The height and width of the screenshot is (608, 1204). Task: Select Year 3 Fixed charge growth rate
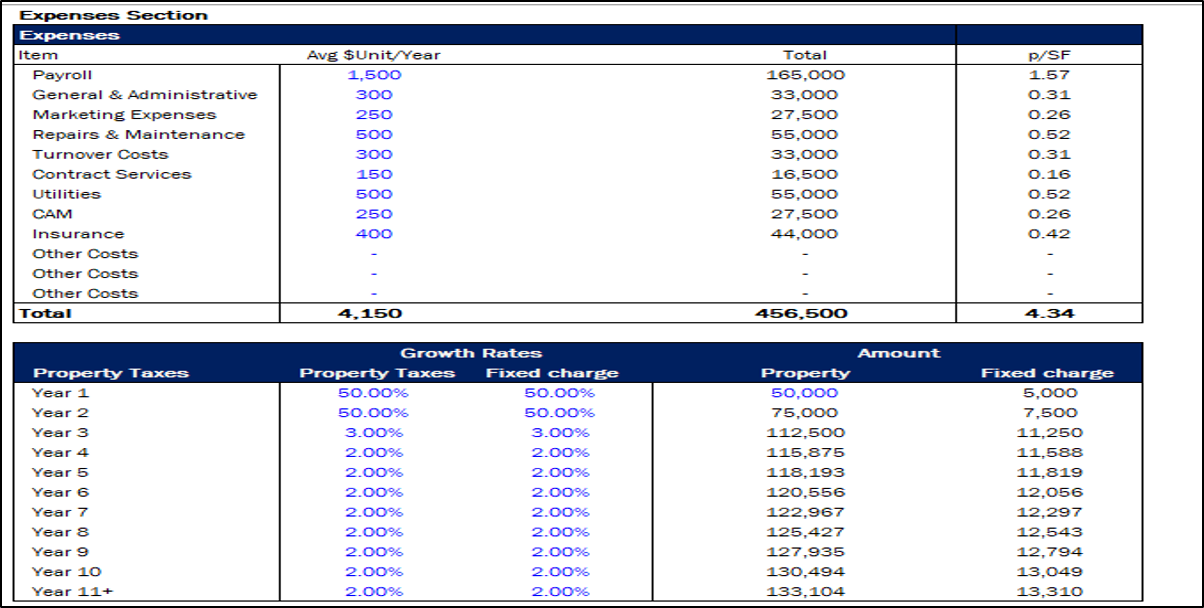[559, 433]
